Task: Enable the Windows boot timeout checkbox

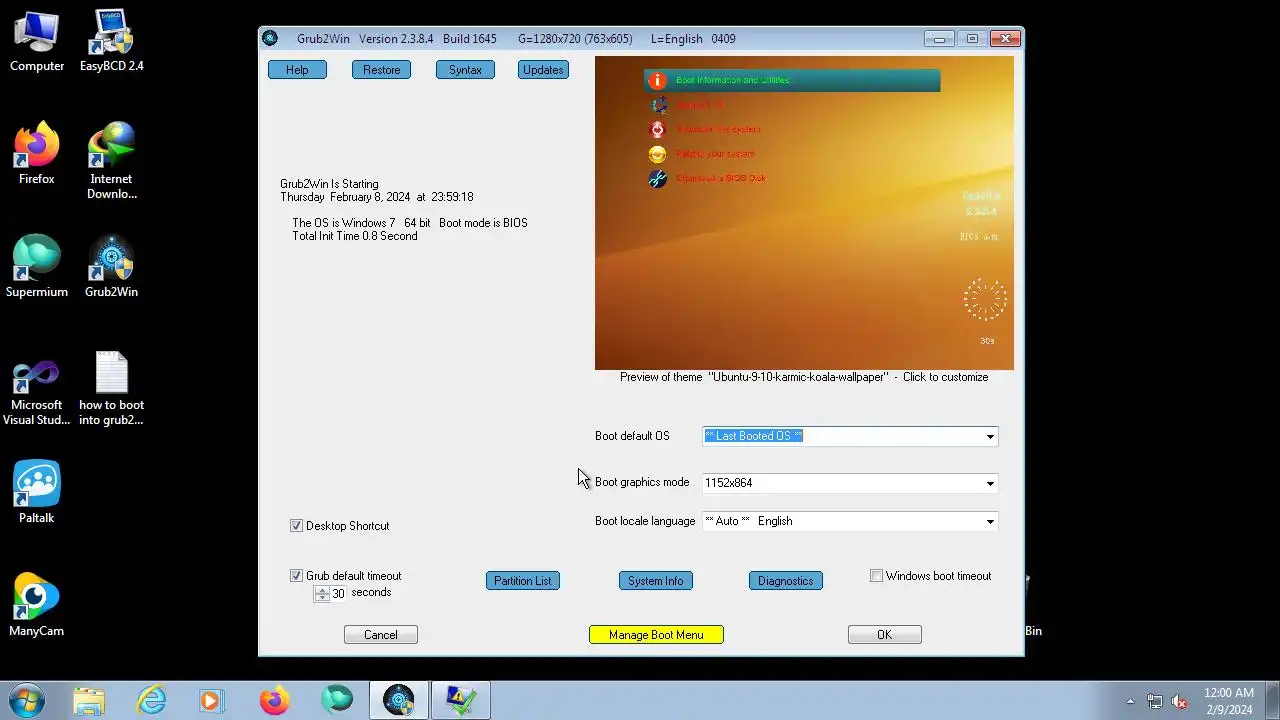Action: coord(876,576)
